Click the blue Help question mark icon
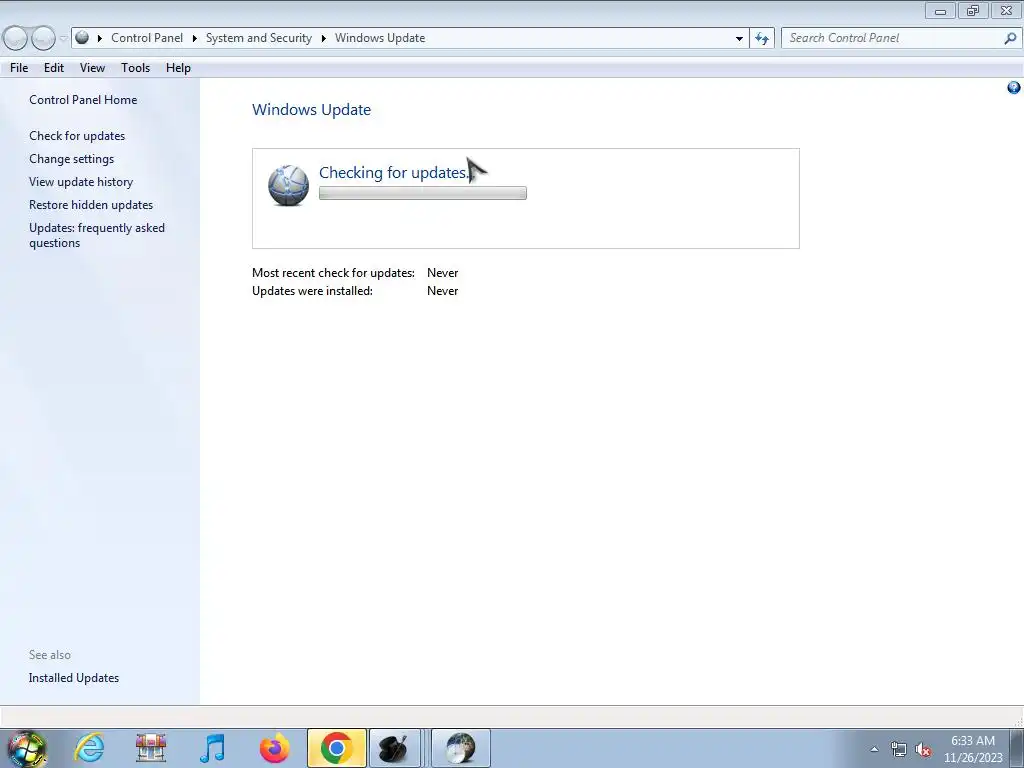The image size is (1024, 768). (1014, 88)
